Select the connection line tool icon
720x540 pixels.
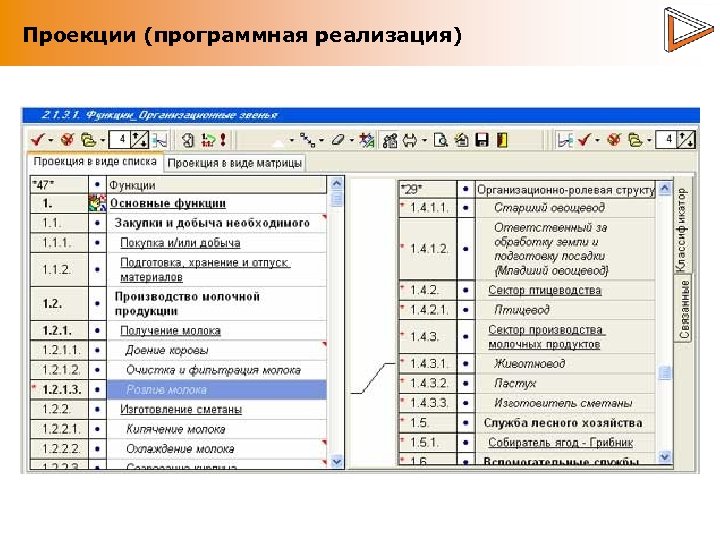coord(307,140)
